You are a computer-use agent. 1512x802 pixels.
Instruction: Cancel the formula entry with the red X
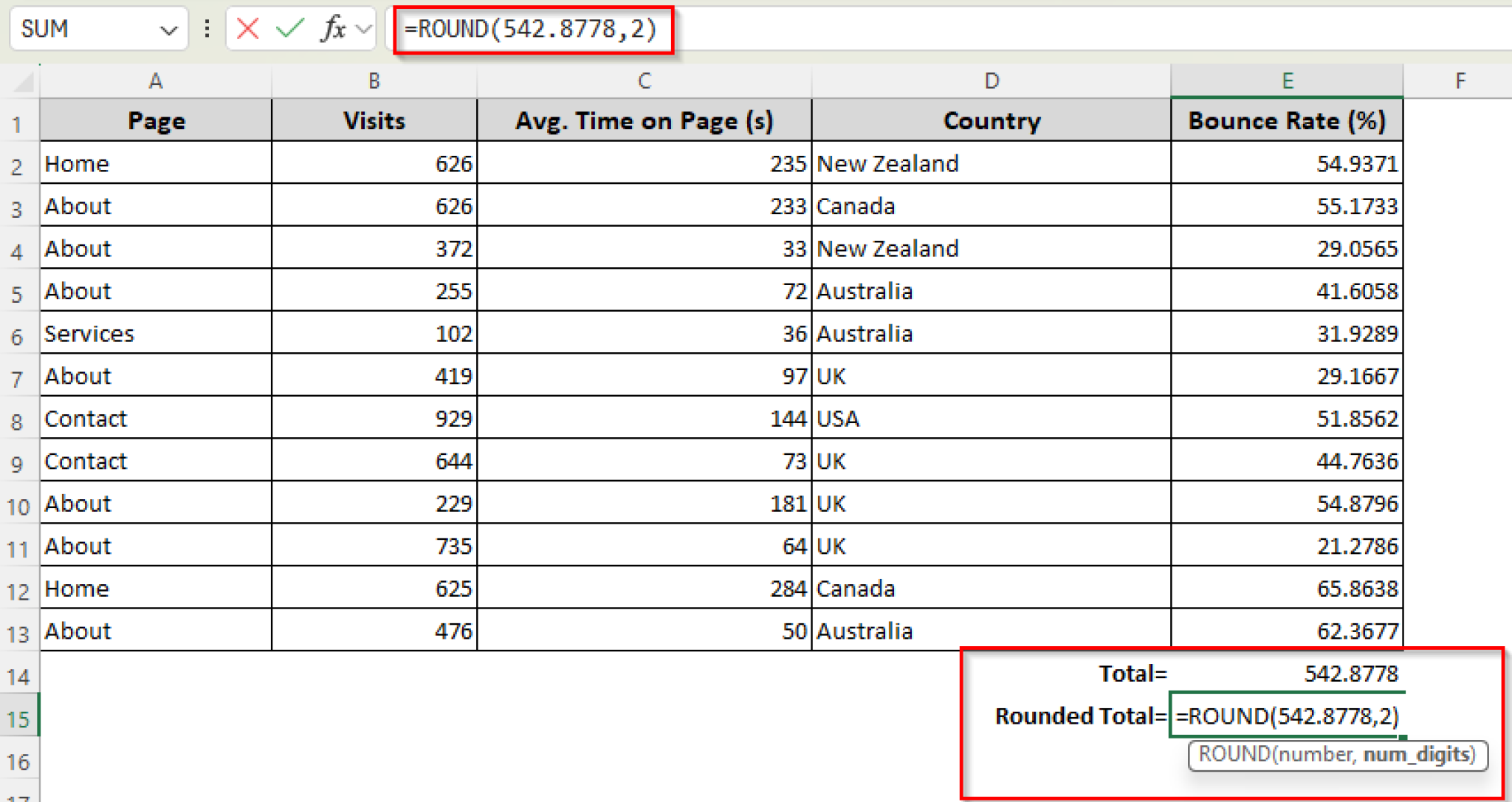tap(247, 30)
